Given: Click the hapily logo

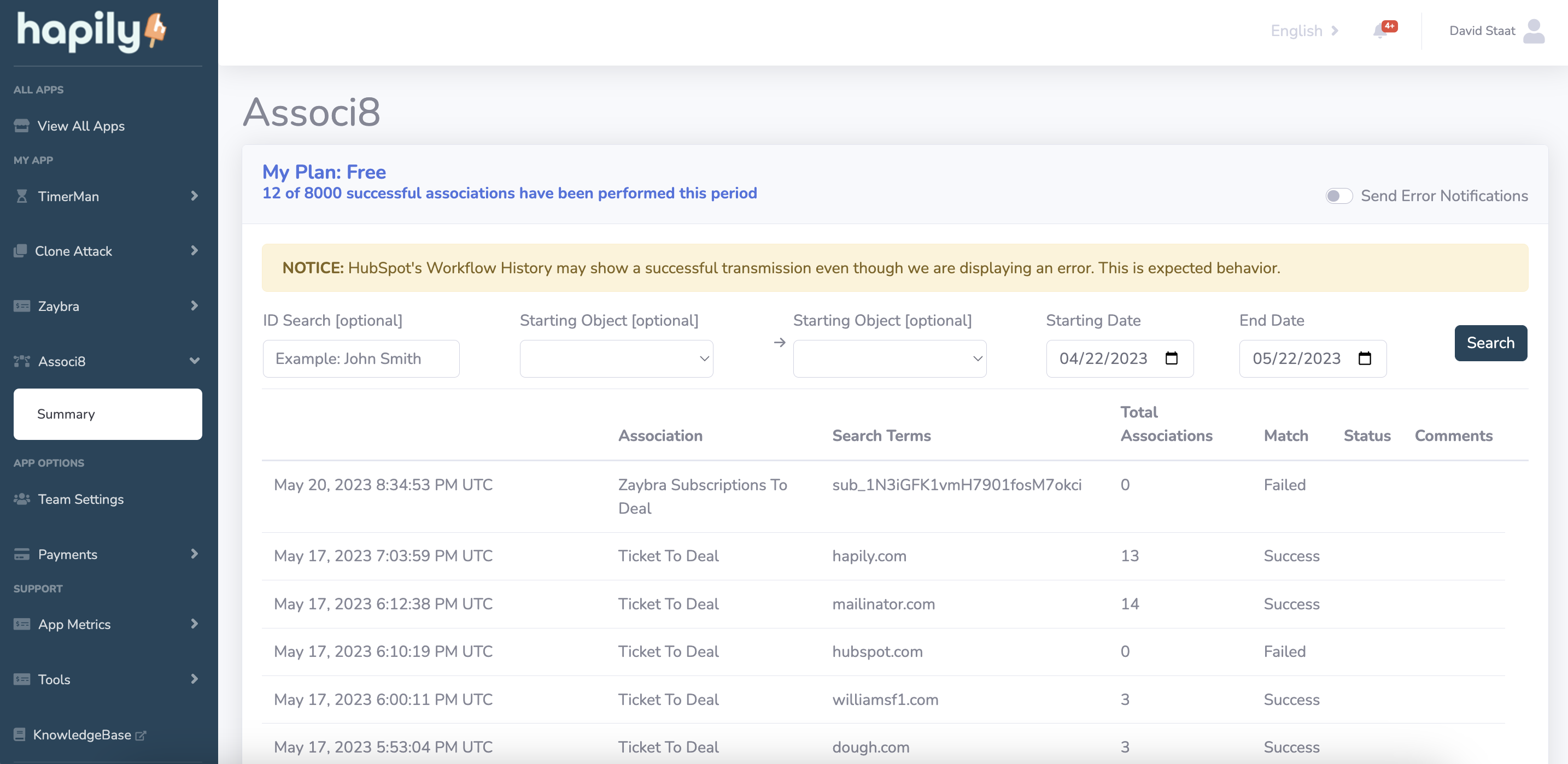Looking at the screenshot, I should pyautogui.click(x=91, y=32).
